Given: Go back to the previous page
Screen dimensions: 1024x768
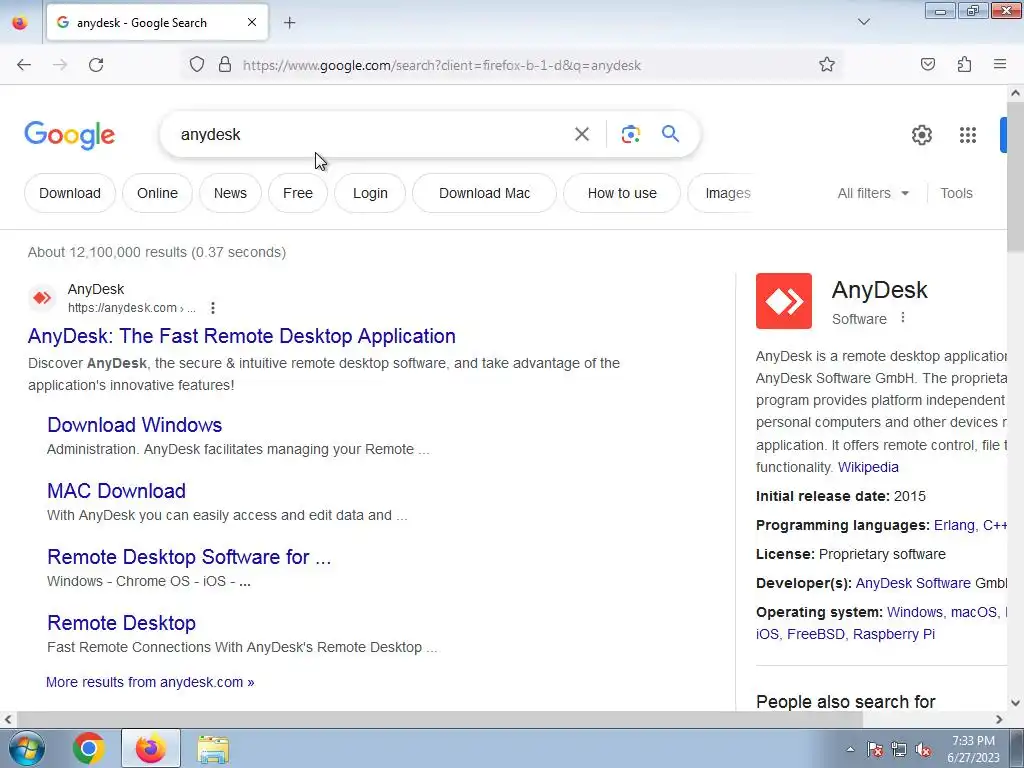Looking at the screenshot, I should click(x=24, y=65).
